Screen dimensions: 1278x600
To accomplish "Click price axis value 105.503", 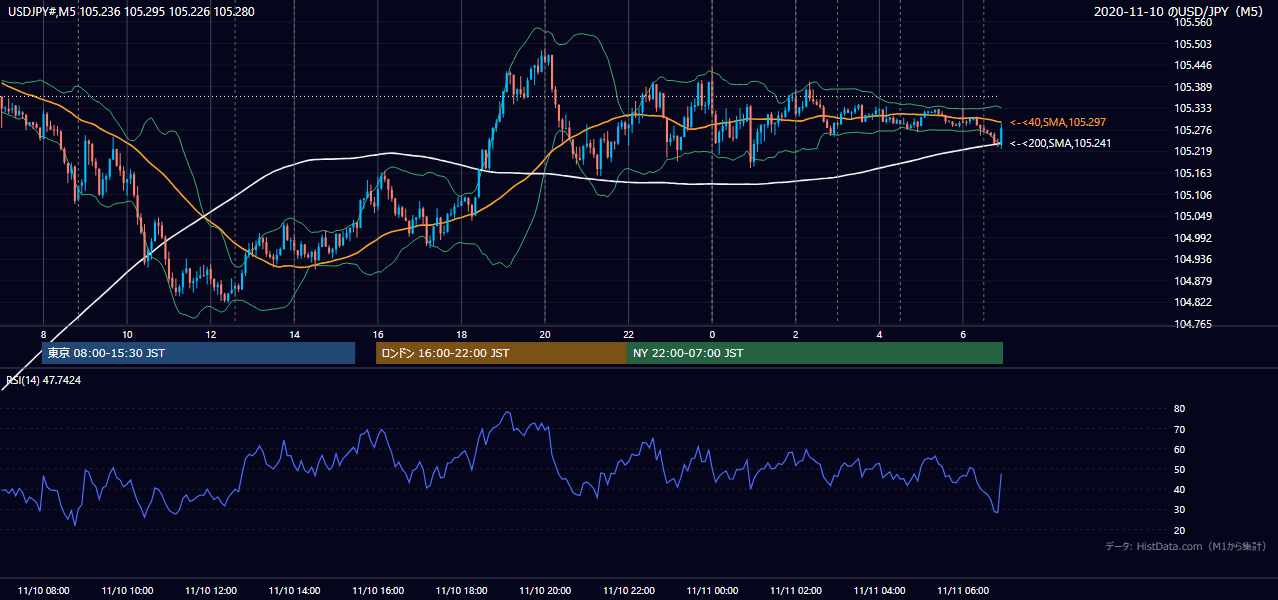I will 1194,44.
